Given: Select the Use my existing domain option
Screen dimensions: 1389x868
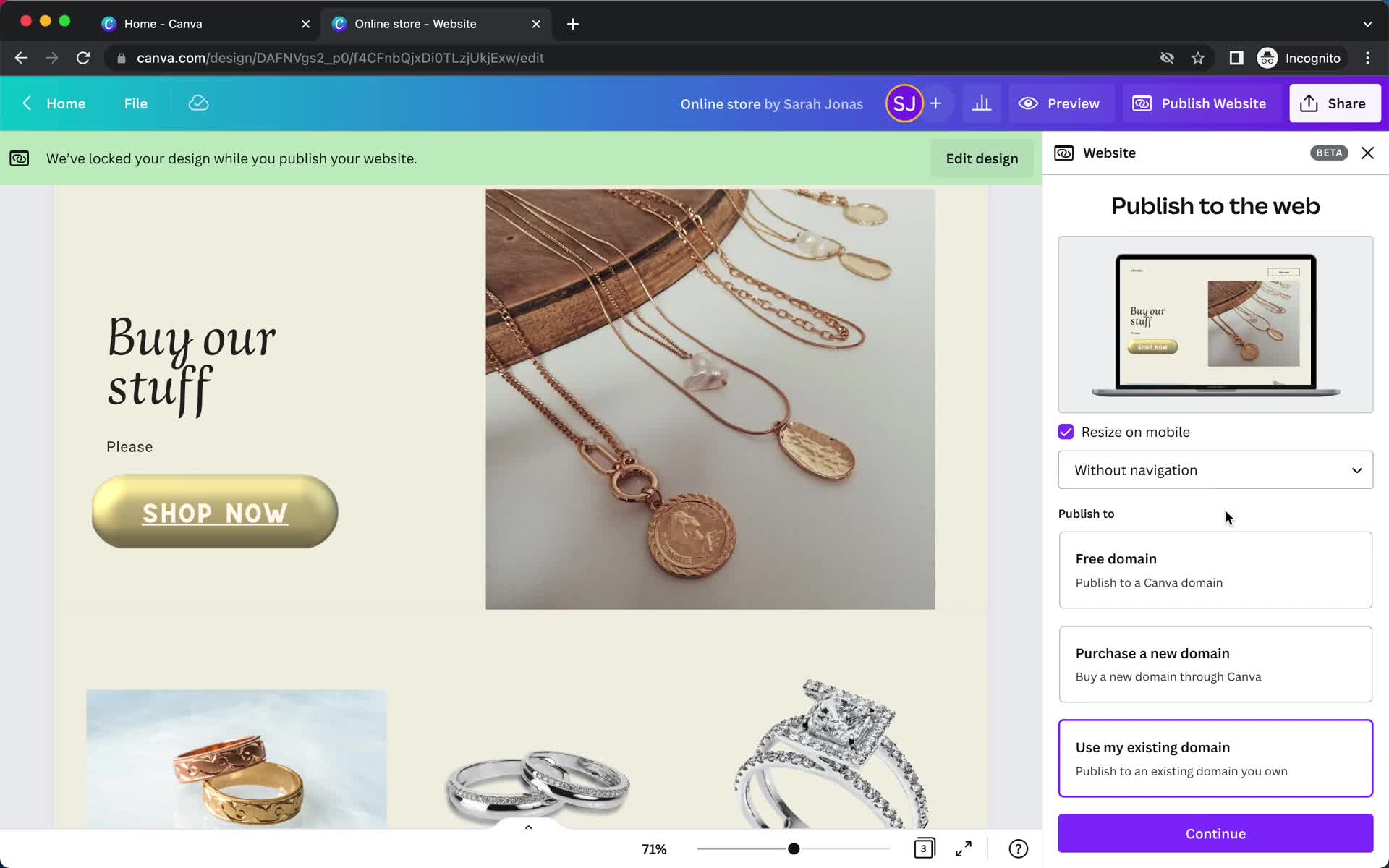Looking at the screenshot, I should coord(1215,757).
